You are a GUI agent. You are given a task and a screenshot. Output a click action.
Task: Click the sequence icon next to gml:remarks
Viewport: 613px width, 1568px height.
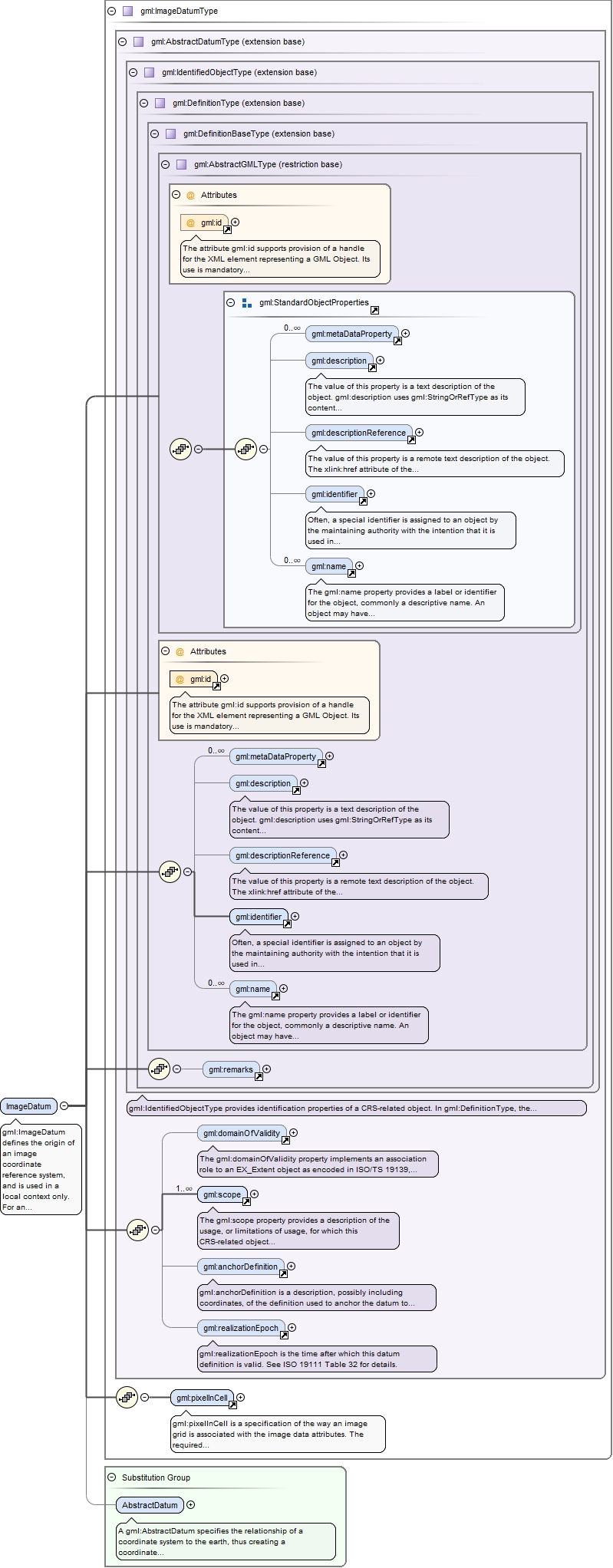159,1068
